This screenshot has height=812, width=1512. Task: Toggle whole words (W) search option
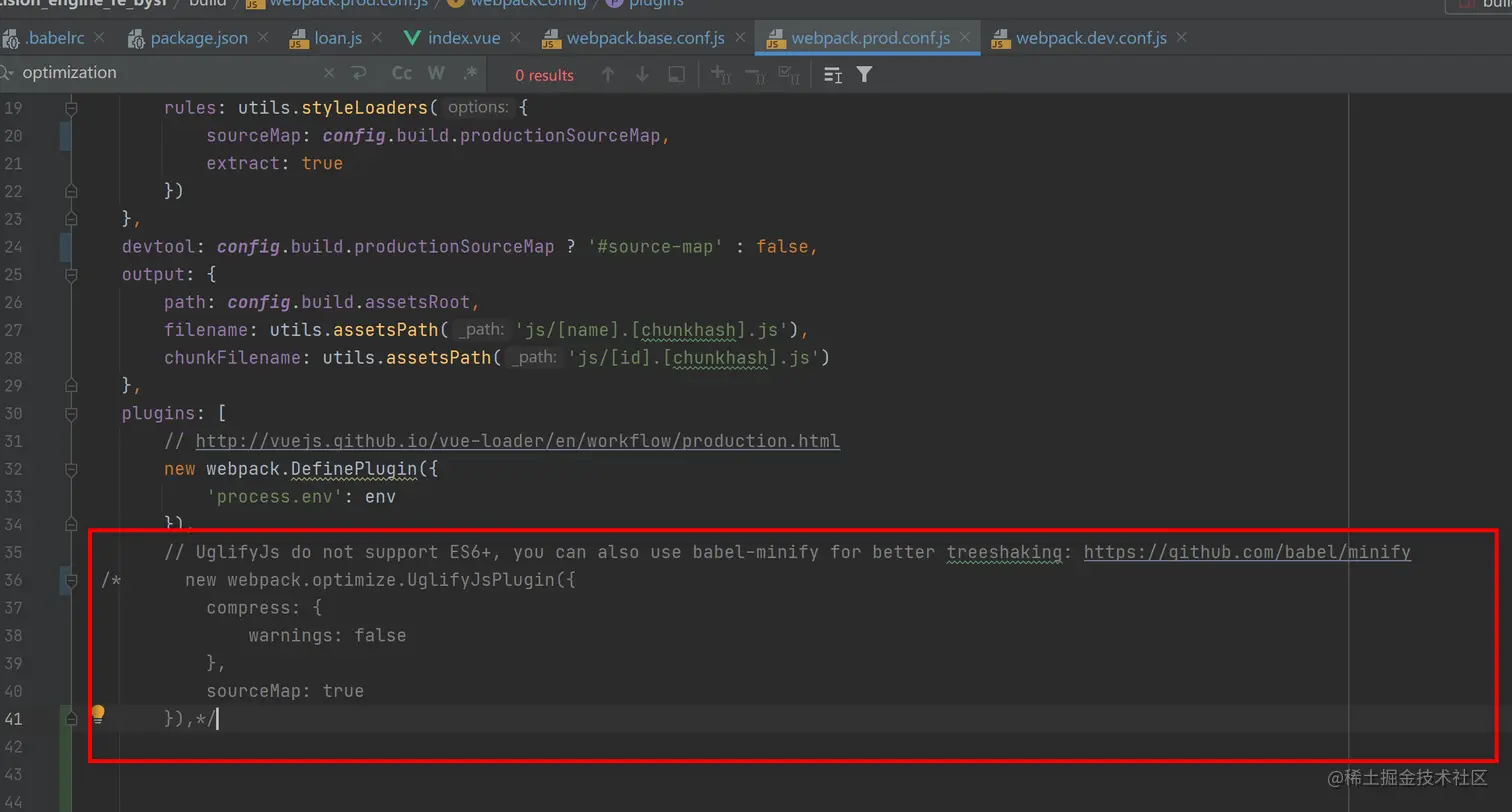tap(436, 73)
